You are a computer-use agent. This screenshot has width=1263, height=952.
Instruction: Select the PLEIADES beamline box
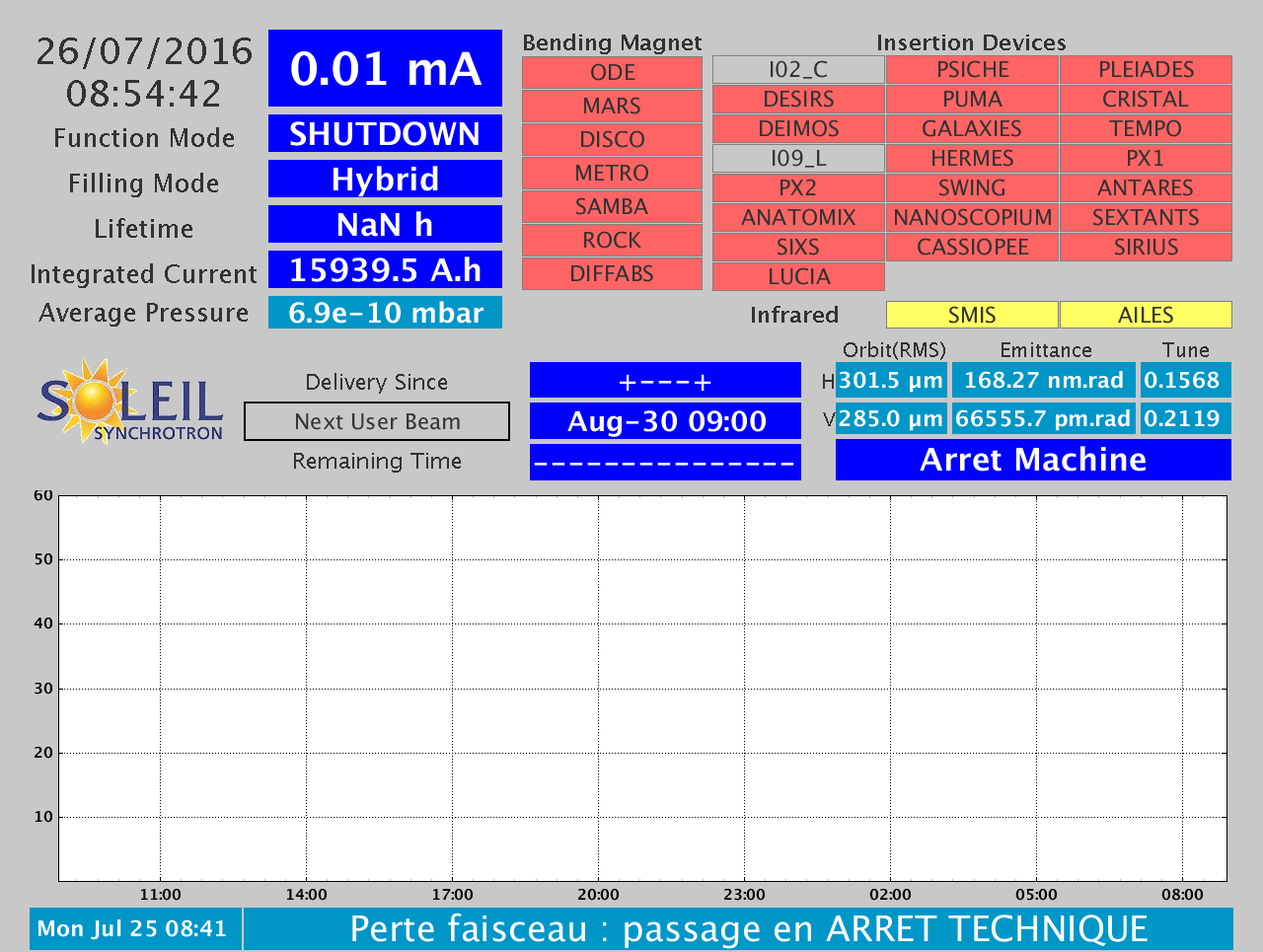point(1146,70)
